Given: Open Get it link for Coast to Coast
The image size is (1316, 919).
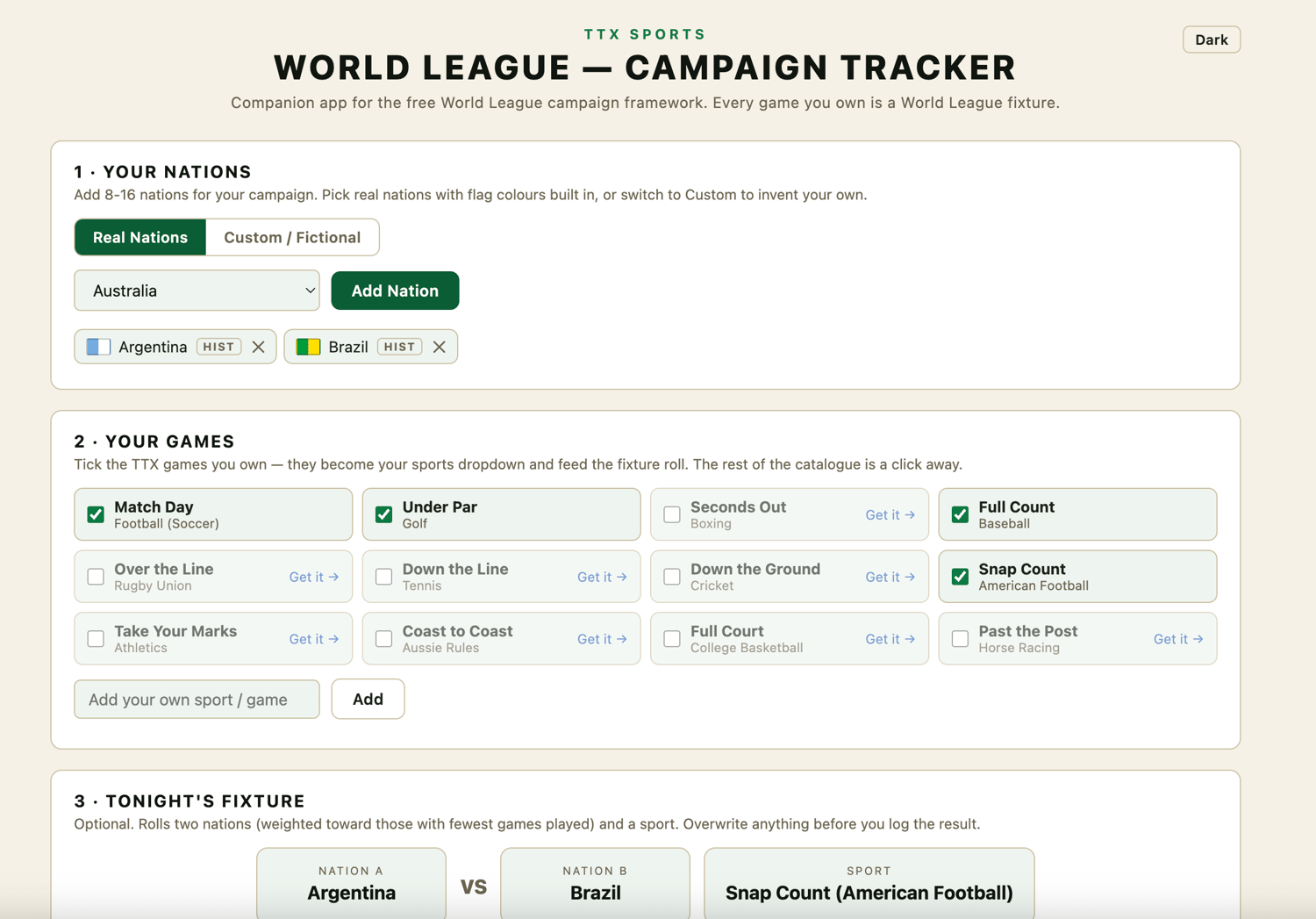Looking at the screenshot, I should point(602,639).
